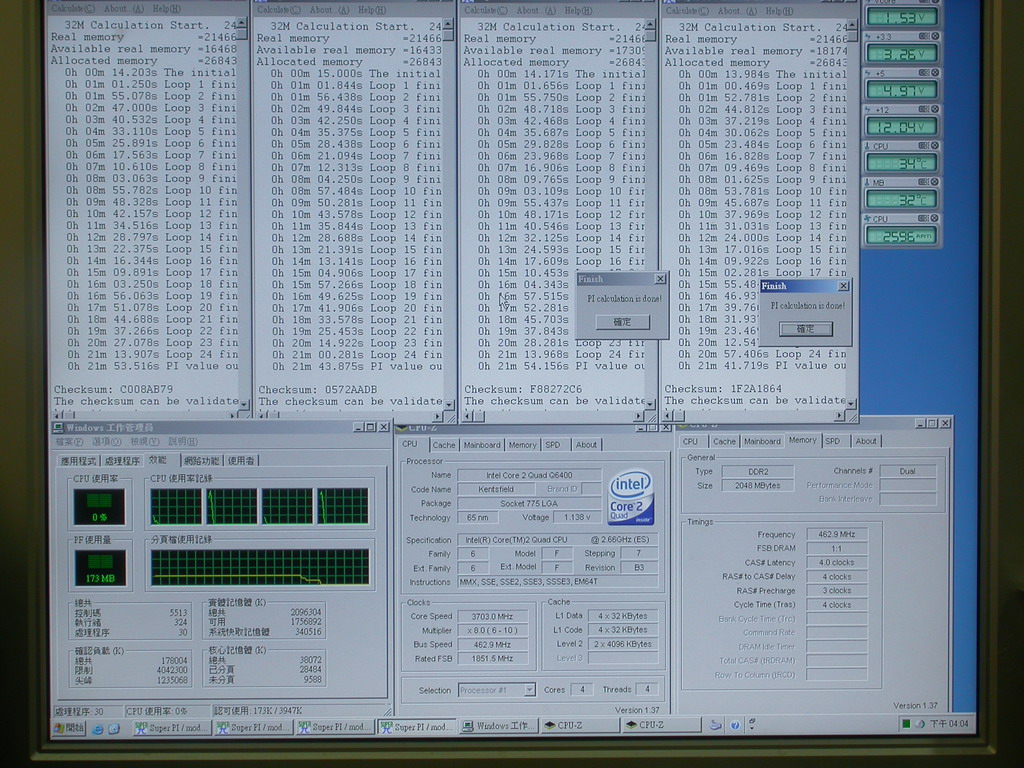
Task: Switch to Windows Task Manager taskbar button
Action: (499, 727)
